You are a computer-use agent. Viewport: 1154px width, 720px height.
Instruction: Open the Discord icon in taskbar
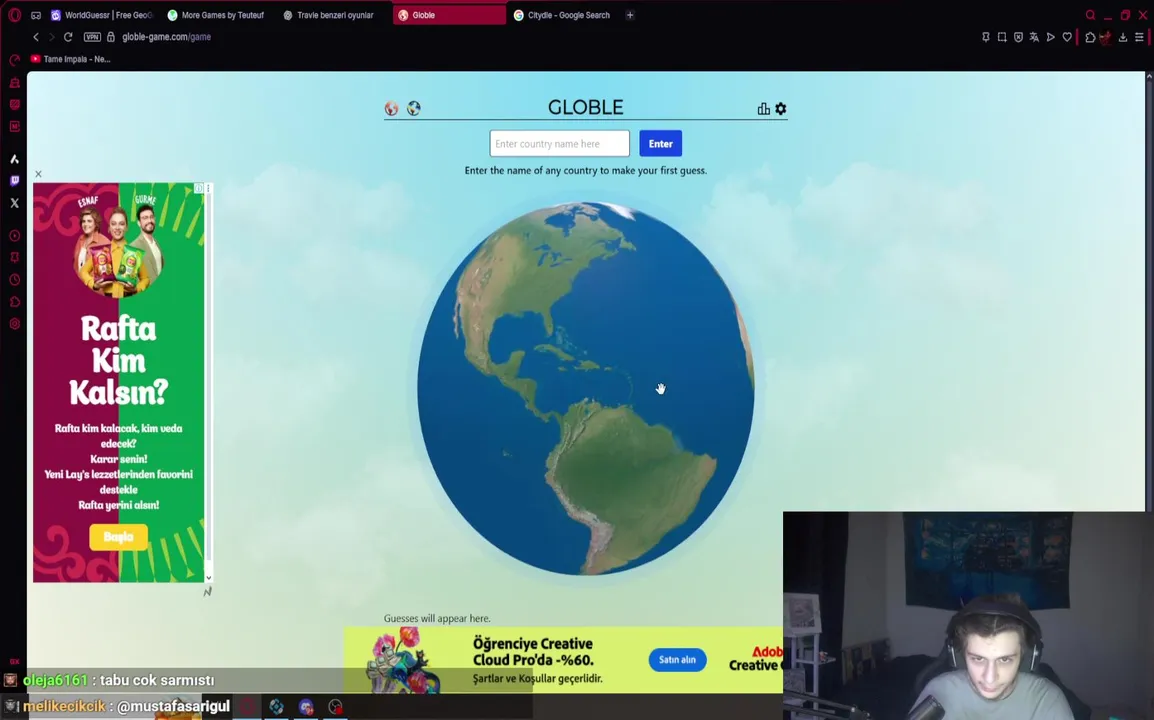[306, 707]
